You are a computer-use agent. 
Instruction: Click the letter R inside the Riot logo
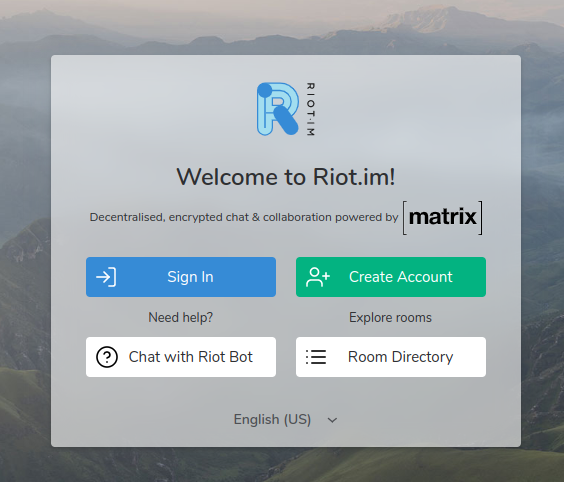coord(278,109)
